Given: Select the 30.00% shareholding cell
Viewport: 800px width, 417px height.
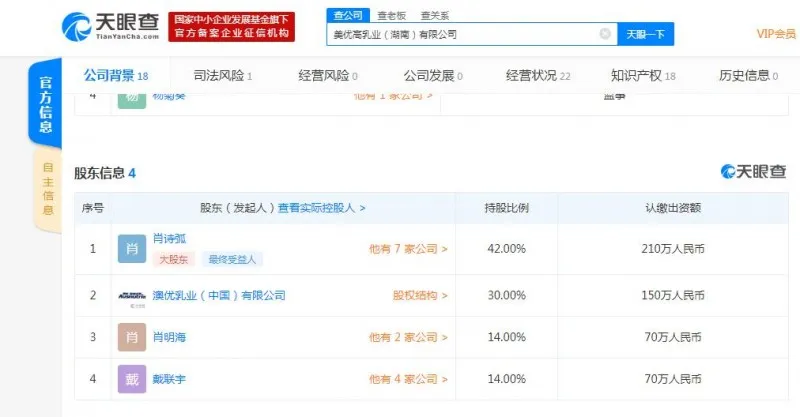Looking at the screenshot, I should coord(507,296).
